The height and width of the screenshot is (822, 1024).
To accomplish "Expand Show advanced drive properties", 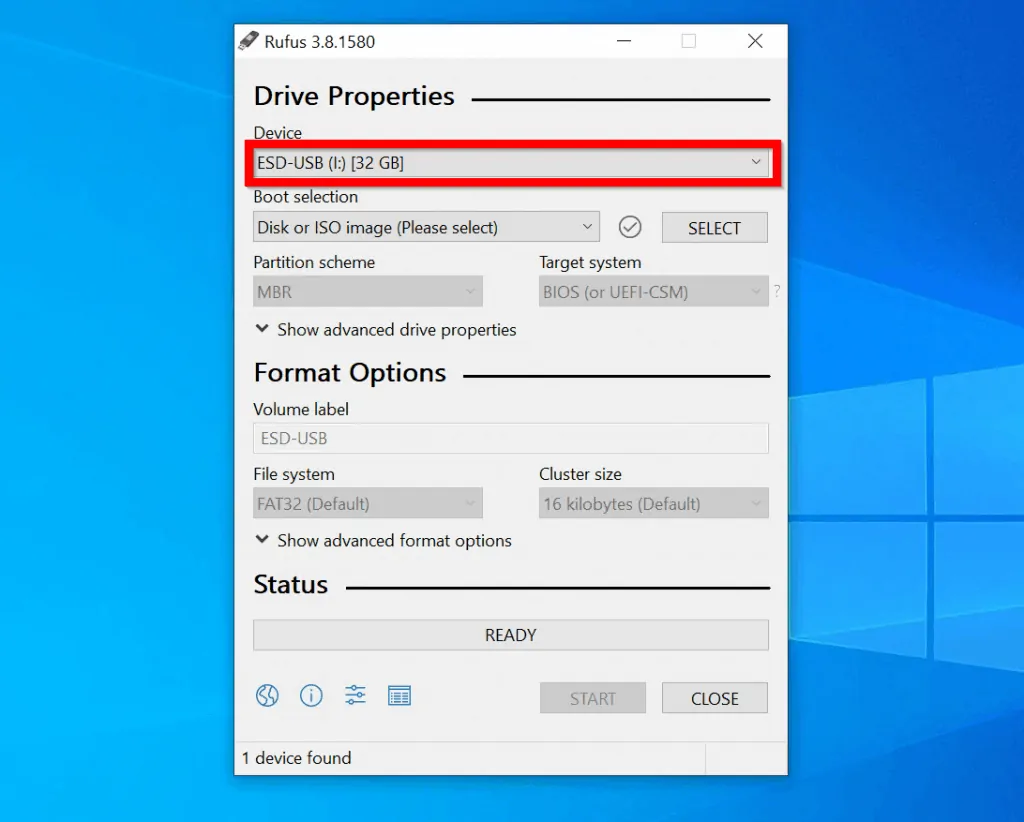I will coord(386,330).
